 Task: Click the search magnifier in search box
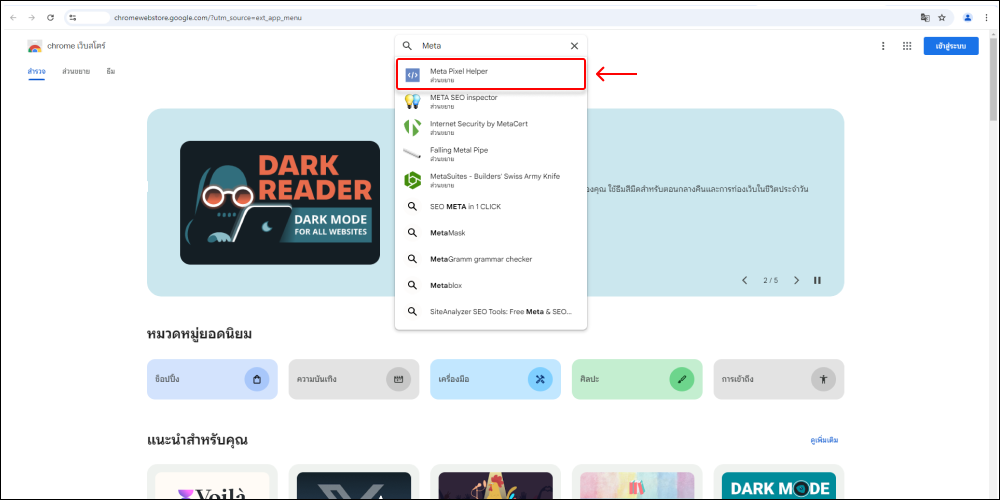[407, 46]
